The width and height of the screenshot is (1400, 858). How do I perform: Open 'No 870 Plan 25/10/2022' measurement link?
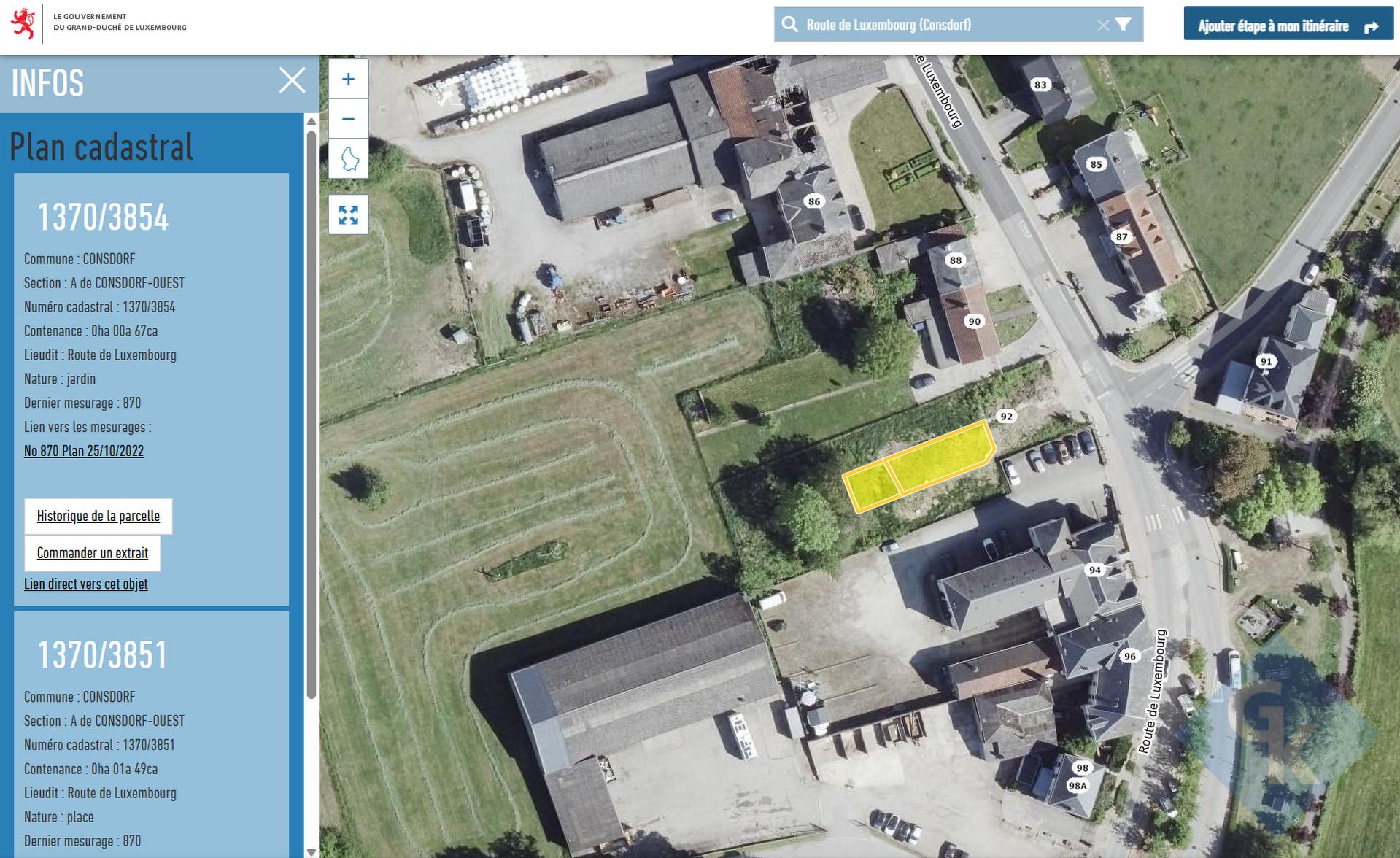(x=84, y=451)
